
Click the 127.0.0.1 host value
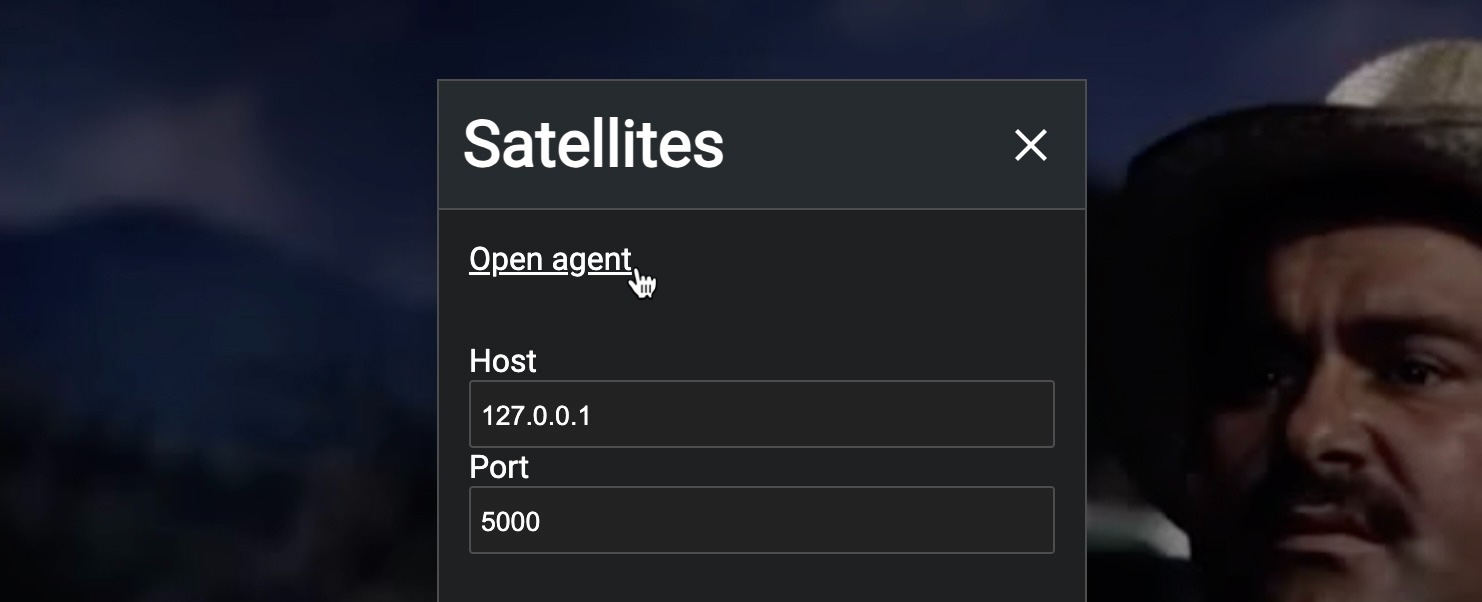(x=536, y=415)
